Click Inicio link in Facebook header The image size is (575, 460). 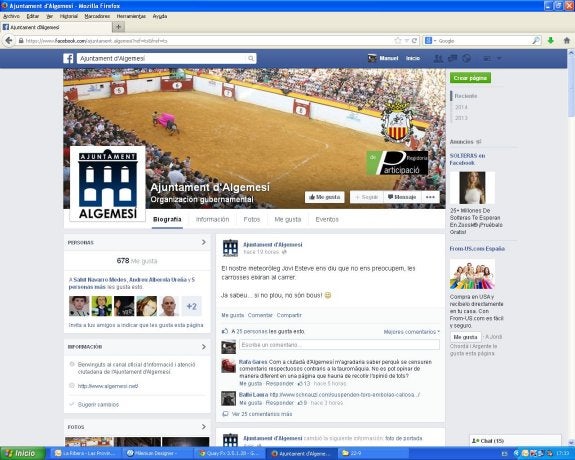(413, 58)
